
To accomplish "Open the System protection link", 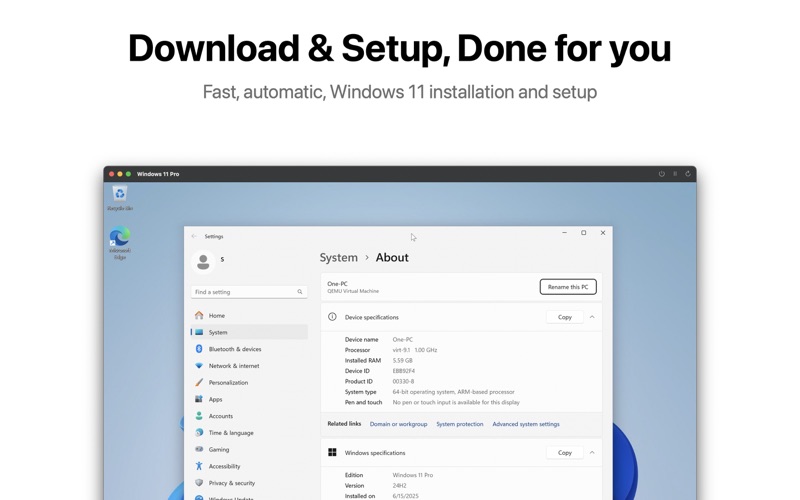I will point(460,424).
